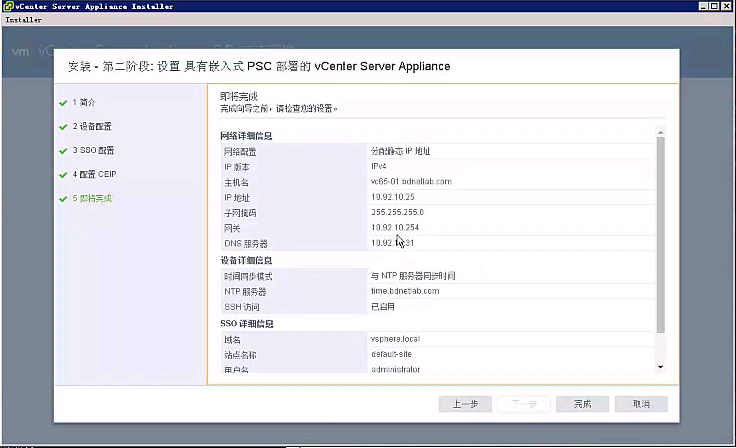The image size is (736, 448).
Task: Click the green checkmark beside 5 即将完成
Action: tap(63, 199)
